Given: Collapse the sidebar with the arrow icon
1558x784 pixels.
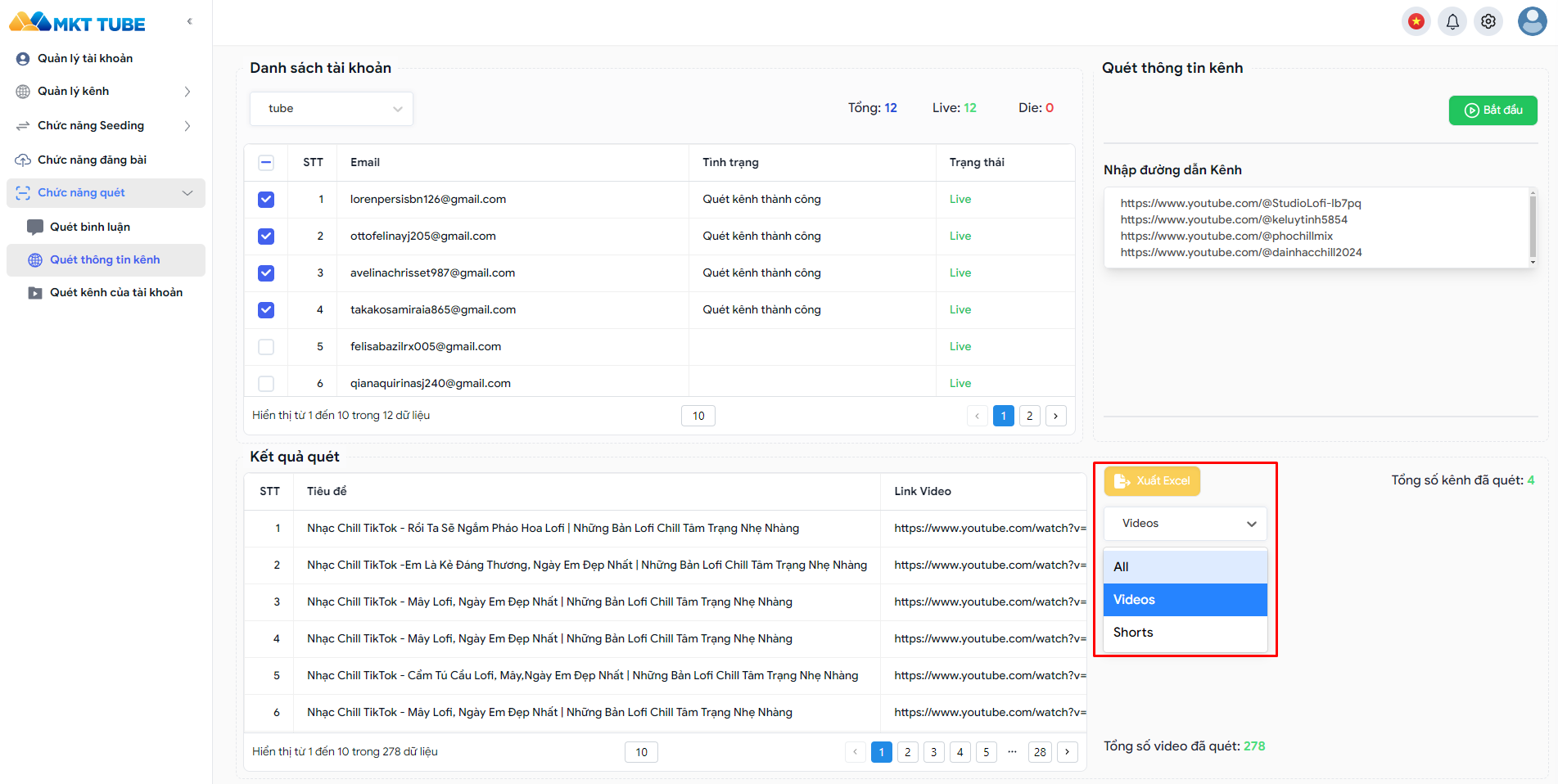Looking at the screenshot, I should (189, 21).
